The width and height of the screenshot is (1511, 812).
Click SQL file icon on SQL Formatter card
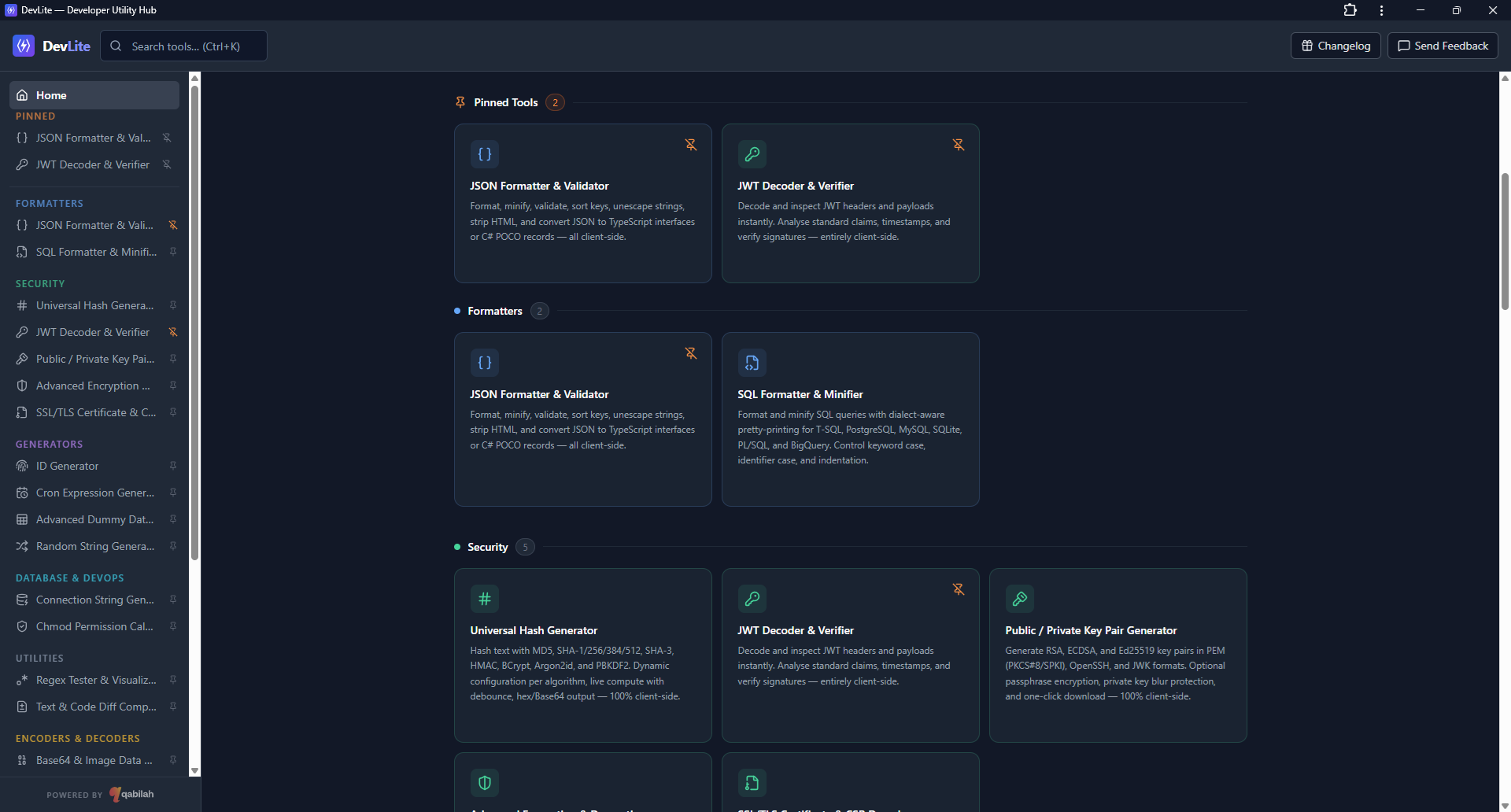point(752,363)
